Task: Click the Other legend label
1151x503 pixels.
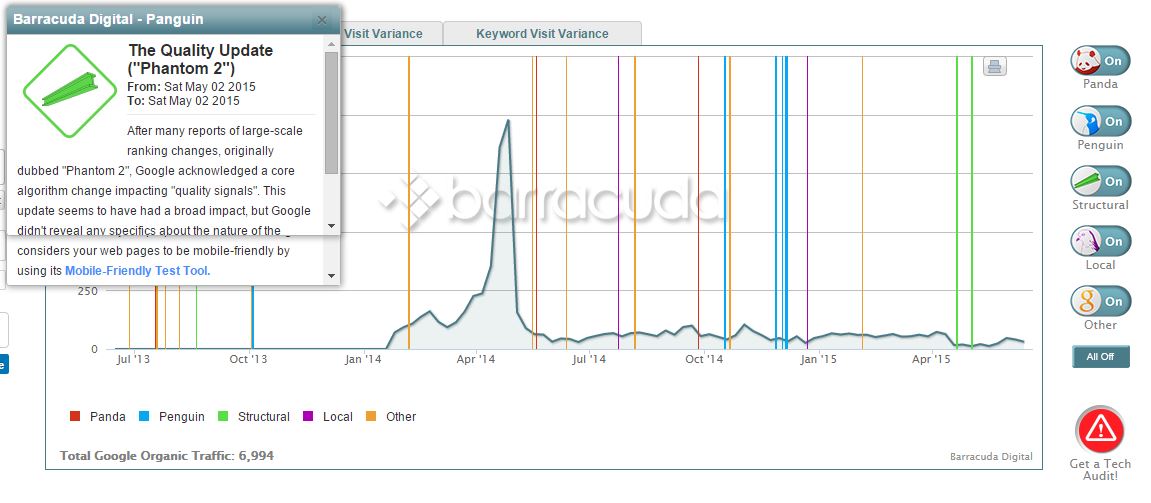Action: click(401, 416)
